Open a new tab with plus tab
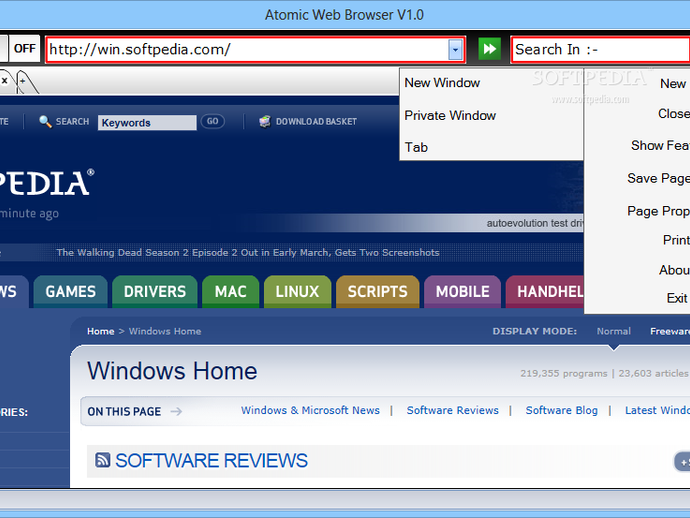Screen dimensions: 690x518 coord(22,81)
